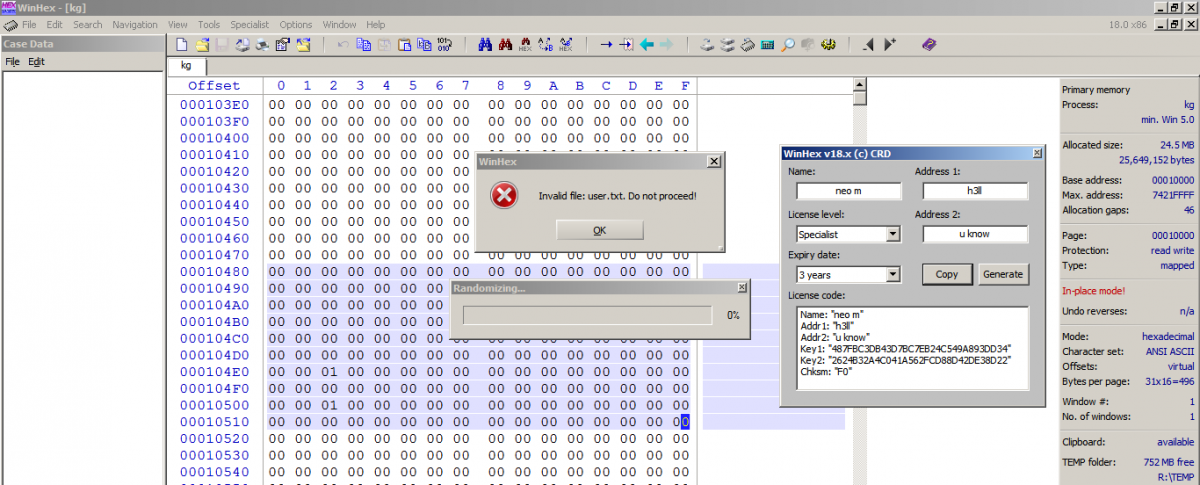Open the Specialist menu
The height and width of the screenshot is (485, 1200).
coord(250,24)
